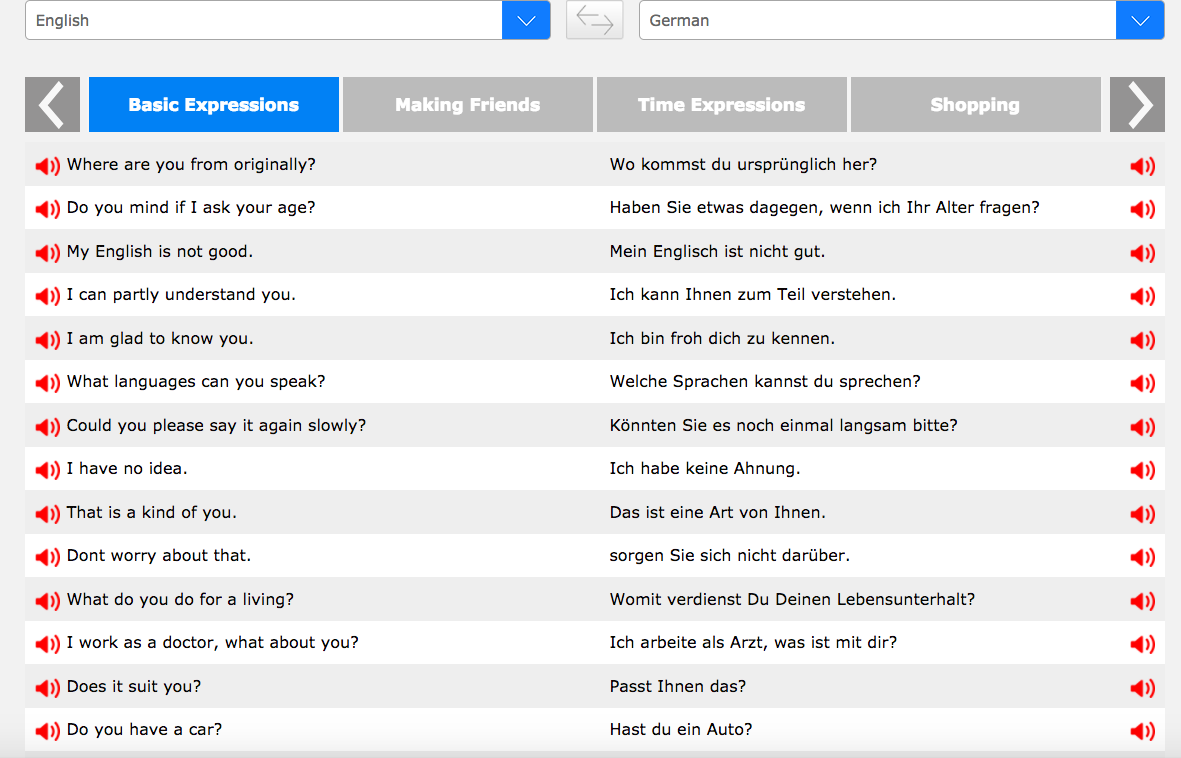Swap the English and German languages
1181x758 pixels.
pos(594,20)
